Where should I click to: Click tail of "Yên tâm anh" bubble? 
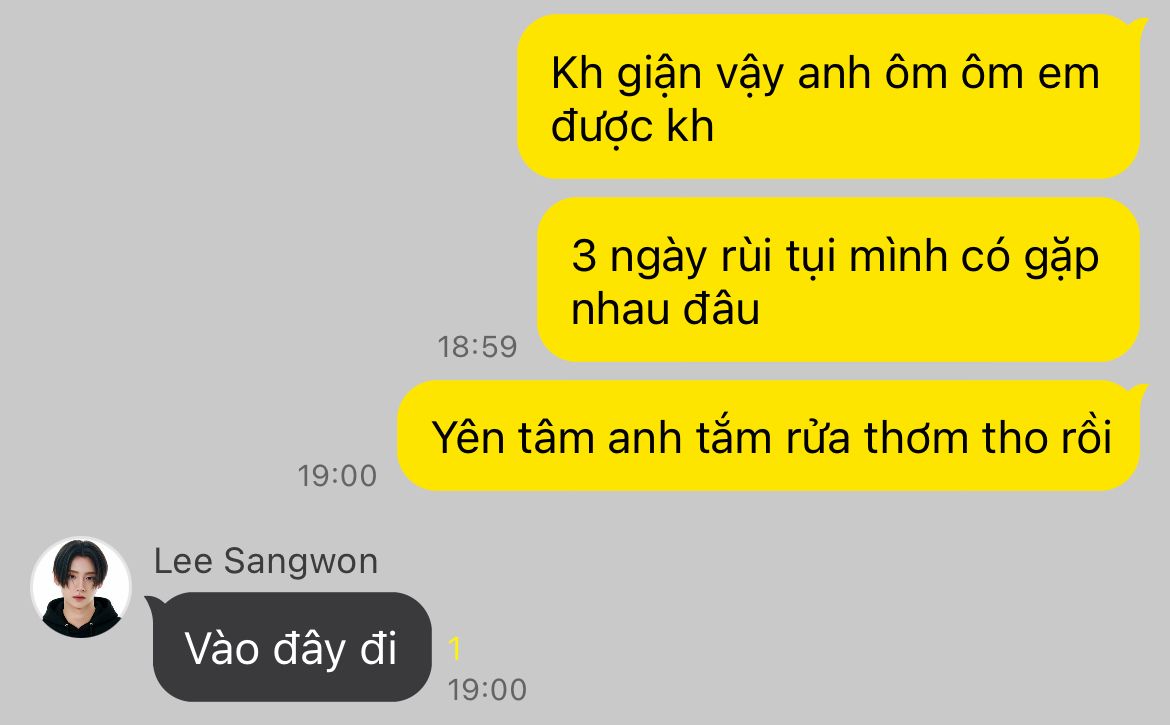pos(1139,392)
